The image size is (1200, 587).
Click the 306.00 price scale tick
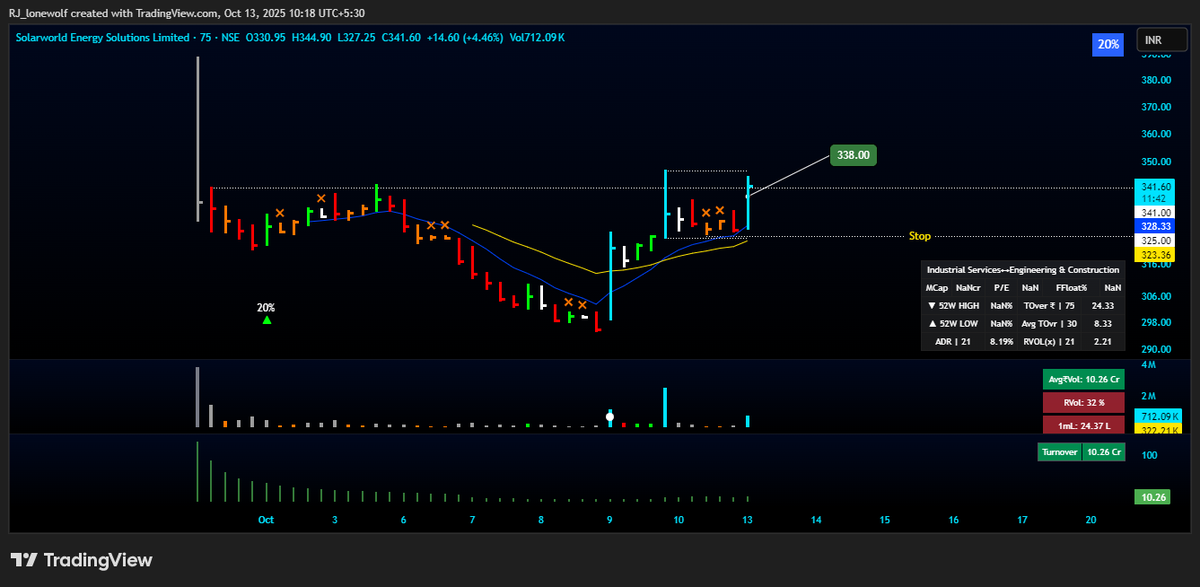coord(1156,296)
